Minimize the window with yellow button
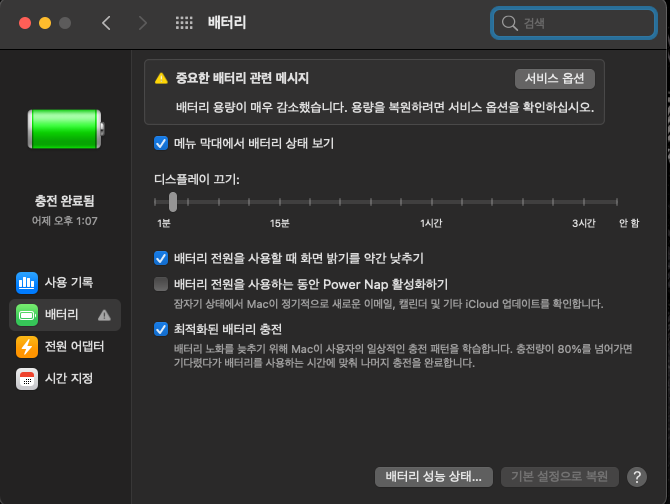Viewport: 670px width, 504px height. click(45, 23)
